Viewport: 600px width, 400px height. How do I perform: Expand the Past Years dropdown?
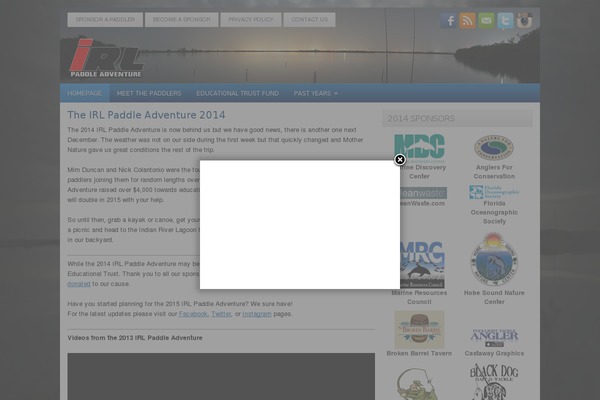[x=315, y=93]
